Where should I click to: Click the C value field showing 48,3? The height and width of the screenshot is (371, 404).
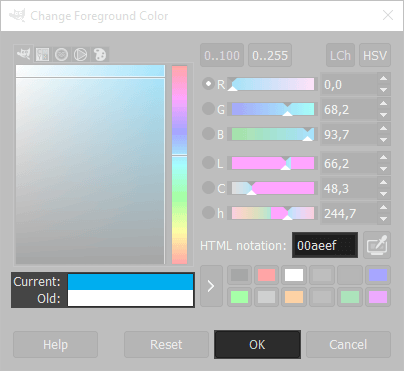349,189
